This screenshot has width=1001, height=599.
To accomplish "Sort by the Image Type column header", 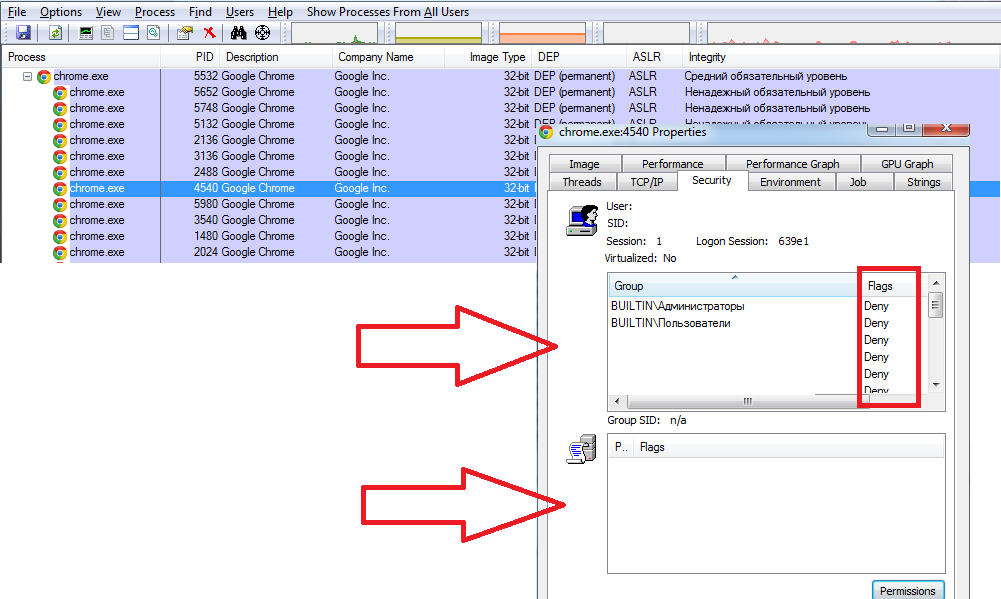I will (488, 57).
